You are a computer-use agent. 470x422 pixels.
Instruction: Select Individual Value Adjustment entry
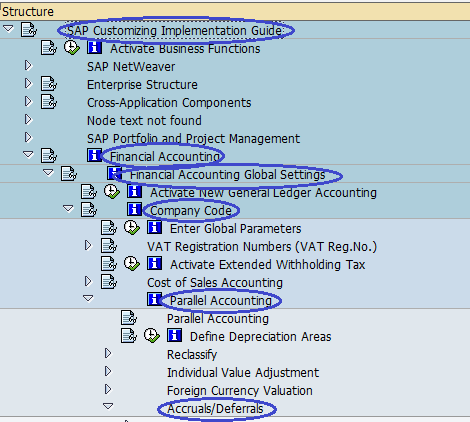243,373
